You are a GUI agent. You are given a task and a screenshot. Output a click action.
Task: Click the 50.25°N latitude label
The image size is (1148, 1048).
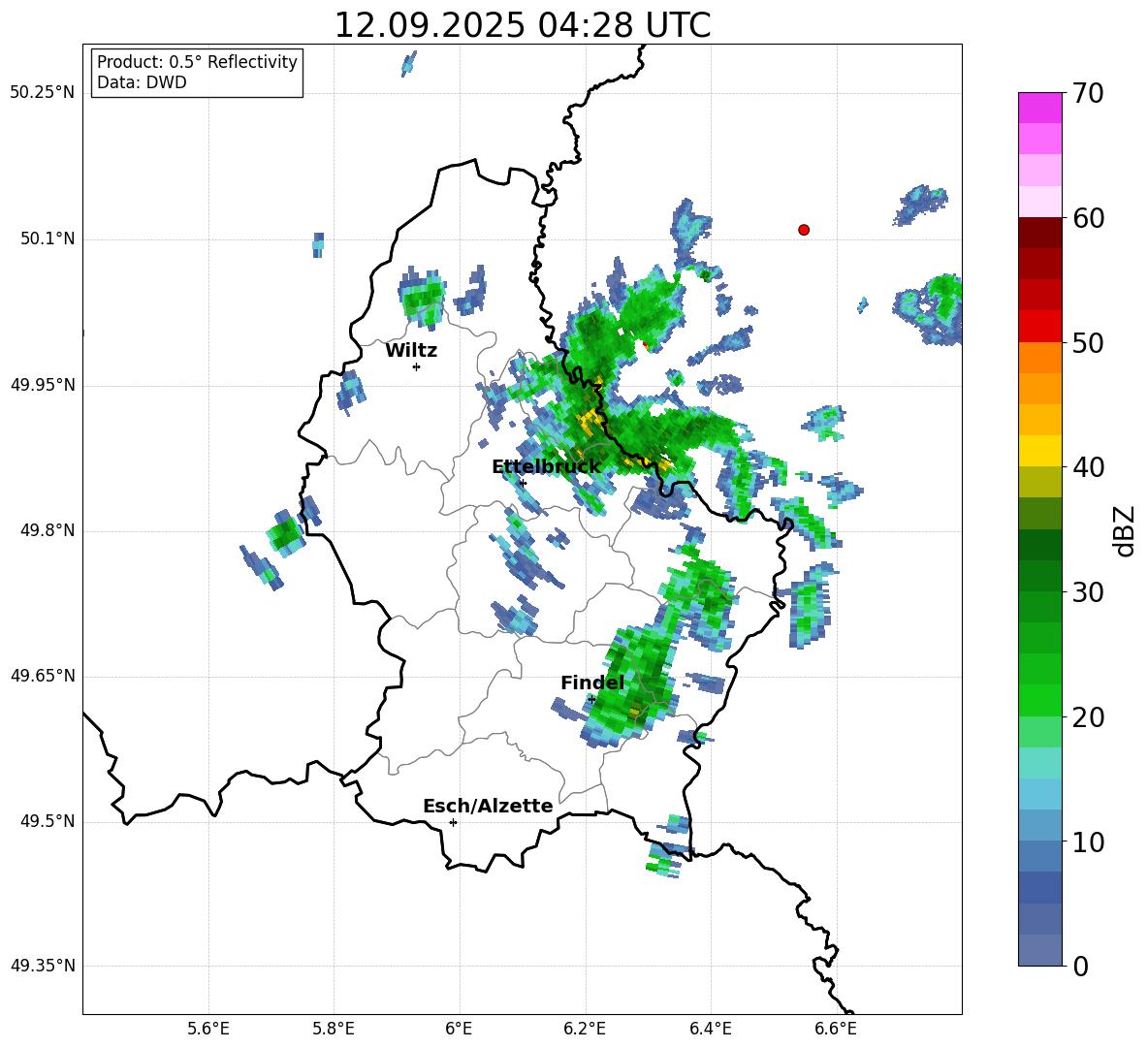43,93
